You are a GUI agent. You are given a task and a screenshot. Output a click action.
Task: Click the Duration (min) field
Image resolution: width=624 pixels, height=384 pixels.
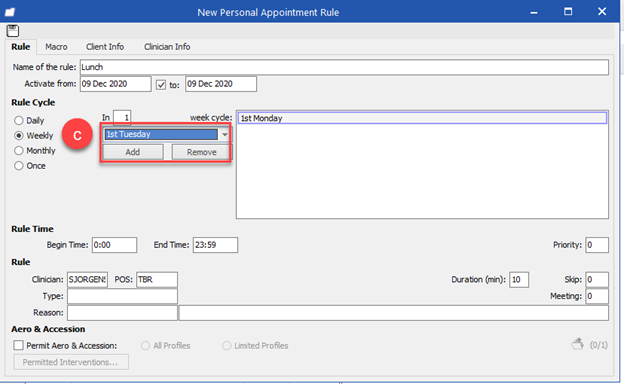519,280
